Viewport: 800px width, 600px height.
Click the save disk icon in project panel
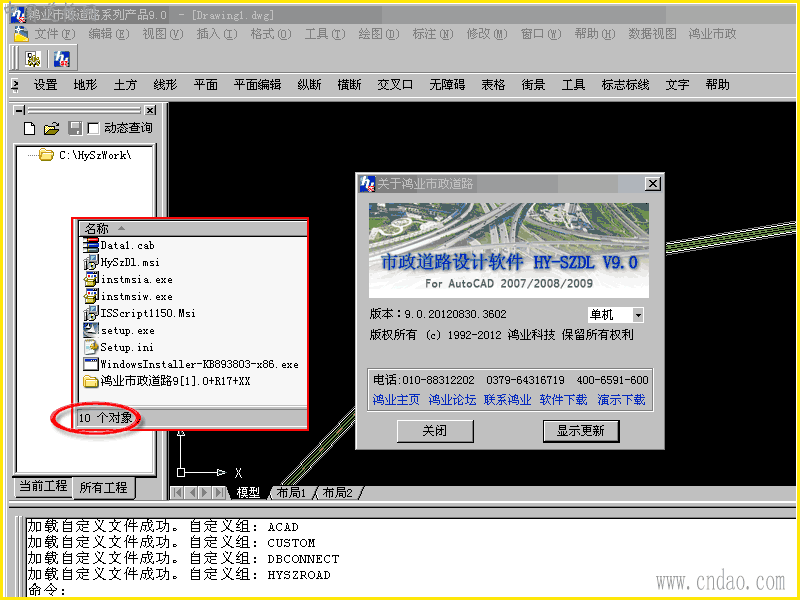[x=74, y=129]
